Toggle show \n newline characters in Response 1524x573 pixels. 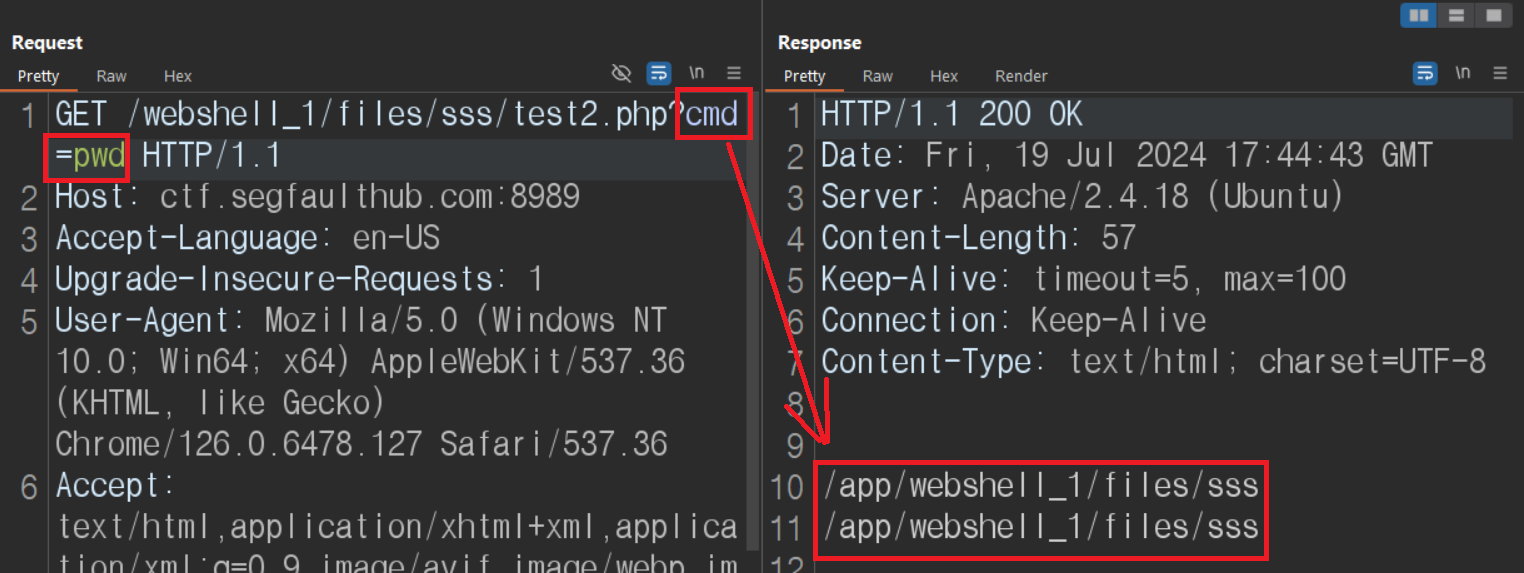[1463, 74]
